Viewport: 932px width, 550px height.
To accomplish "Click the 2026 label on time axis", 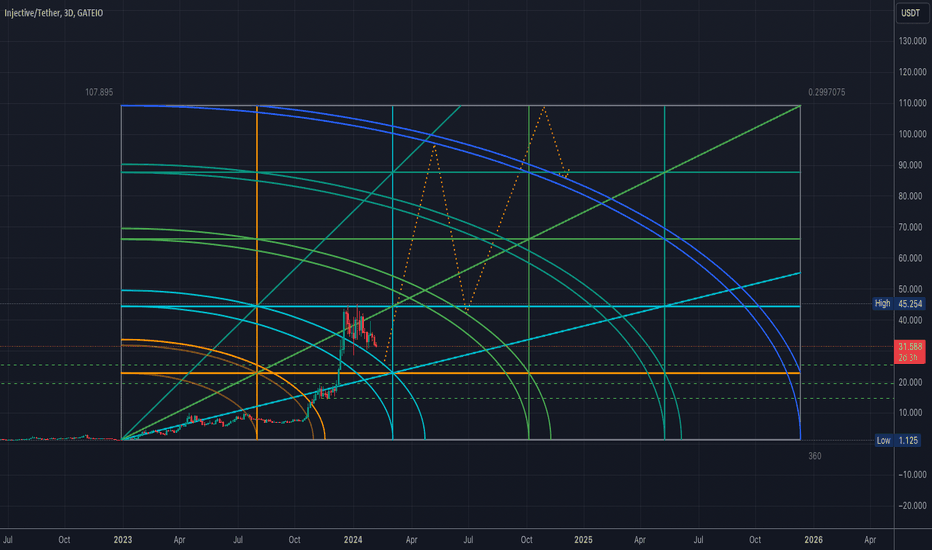I will coord(813,540).
